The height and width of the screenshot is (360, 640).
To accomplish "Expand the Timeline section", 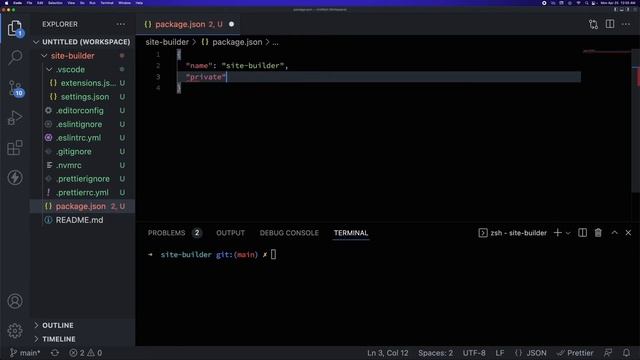I will (x=82, y=339).
